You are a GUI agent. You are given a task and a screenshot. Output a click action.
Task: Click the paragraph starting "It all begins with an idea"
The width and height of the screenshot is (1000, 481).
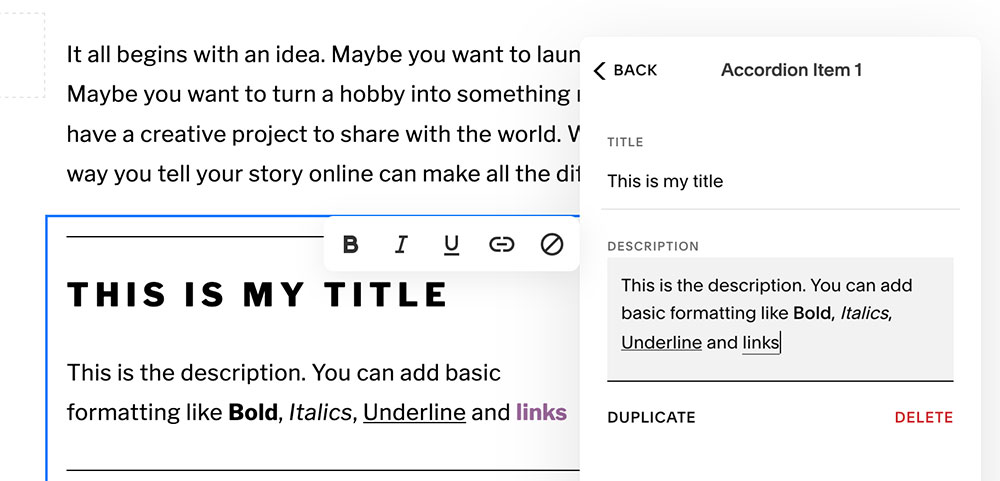tap(323, 114)
